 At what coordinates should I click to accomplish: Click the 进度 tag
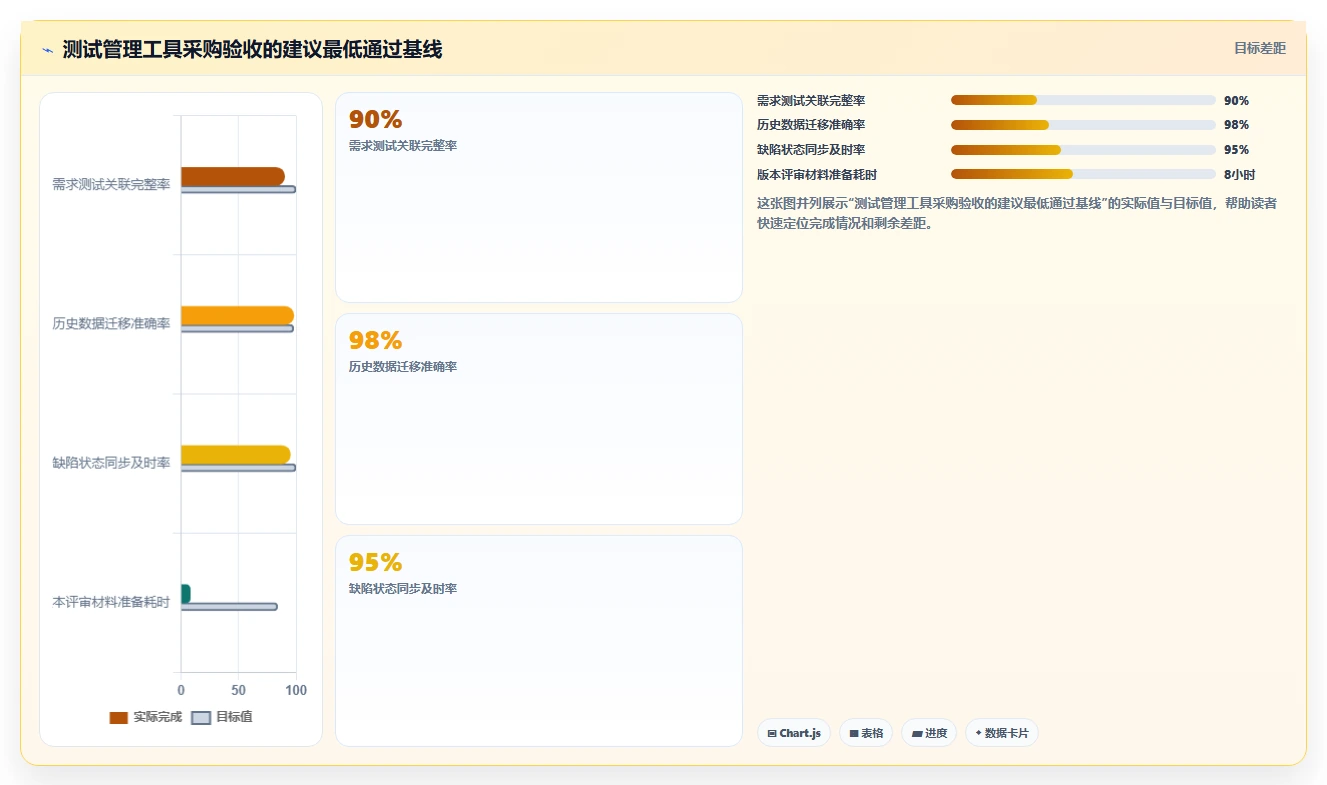tap(929, 733)
